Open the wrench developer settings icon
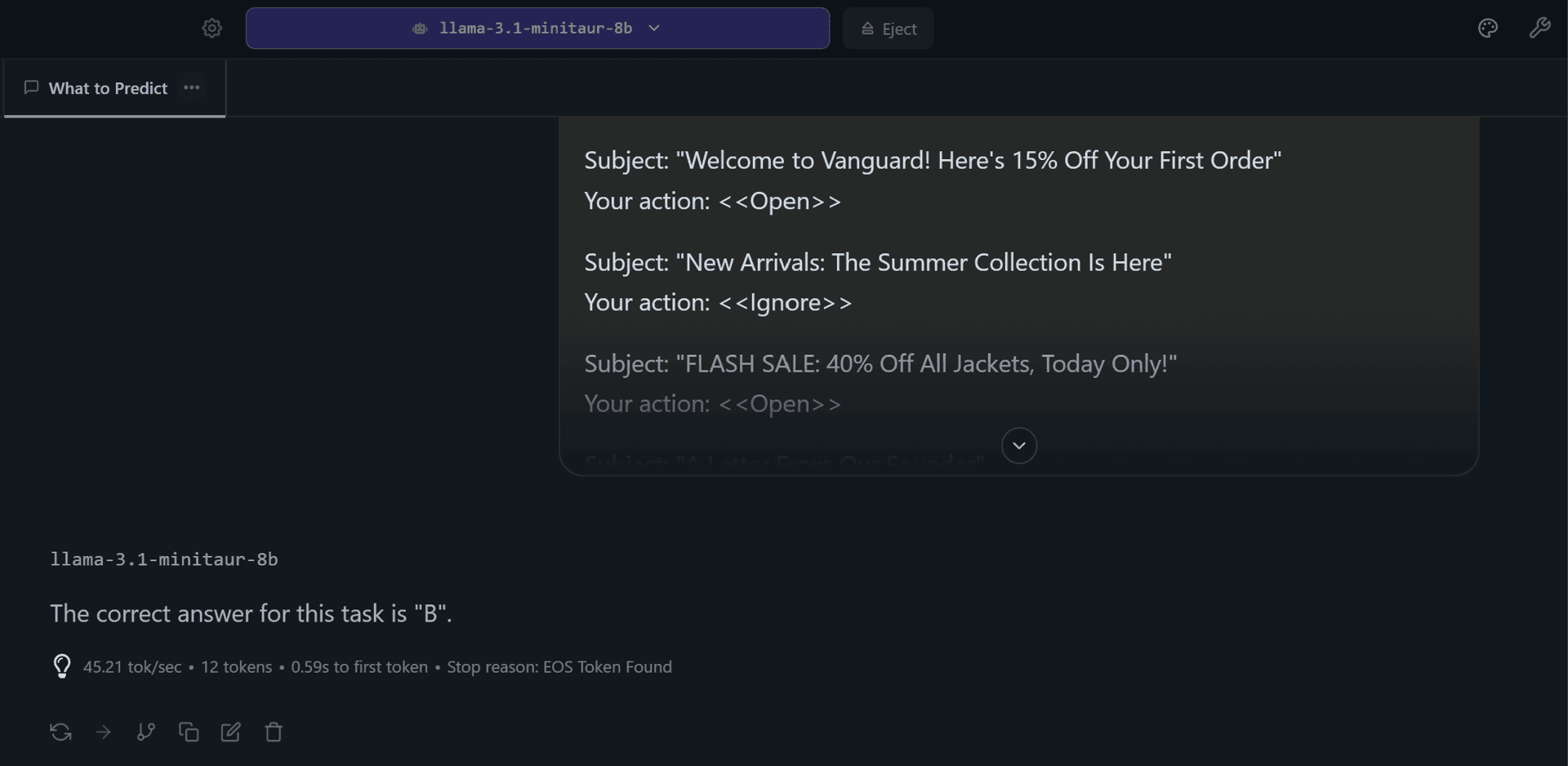Viewport: 1568px width, 766px height. (x=1539, y=29)
